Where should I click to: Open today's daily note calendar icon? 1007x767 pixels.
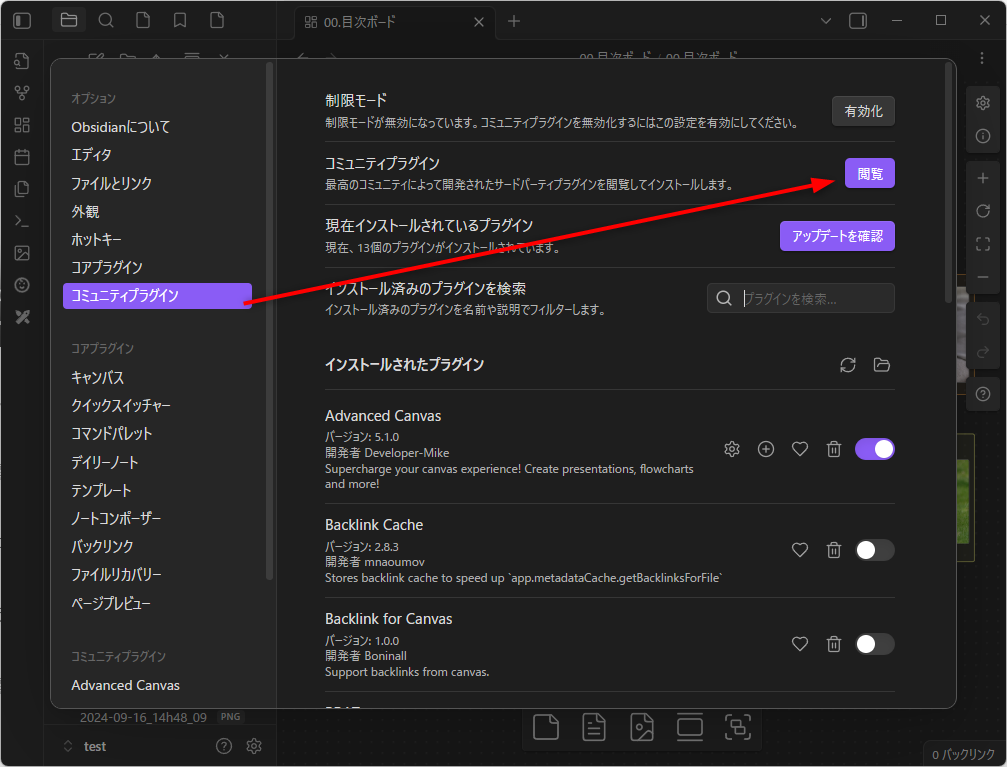point(22,157)
